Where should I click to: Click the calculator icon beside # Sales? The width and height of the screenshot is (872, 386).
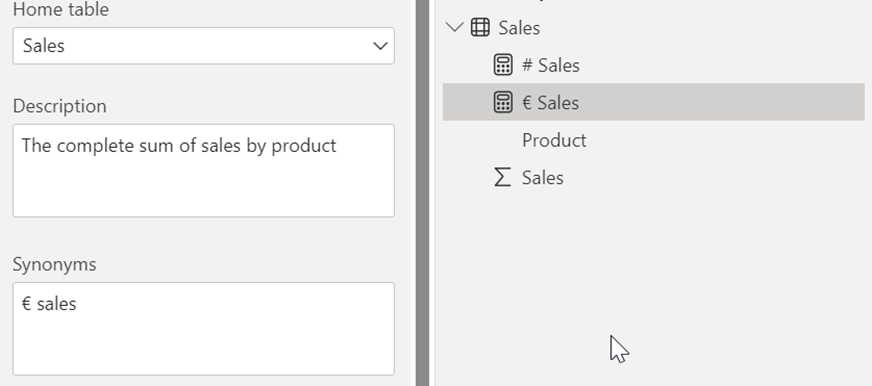click(x=503, y=65)
